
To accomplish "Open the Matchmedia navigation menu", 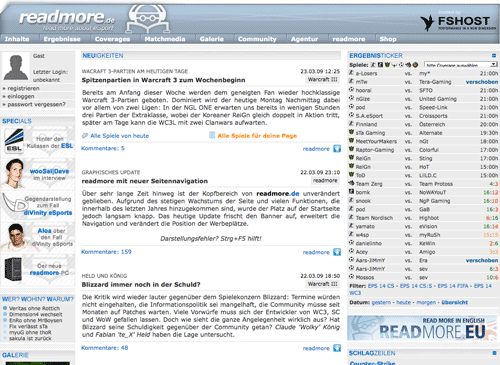I will pos(165,39).
